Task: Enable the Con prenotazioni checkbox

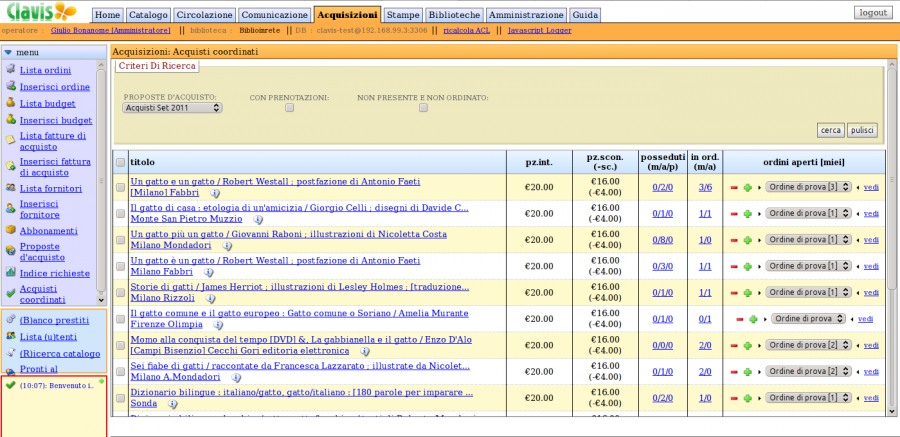Action: pos(289,108)
